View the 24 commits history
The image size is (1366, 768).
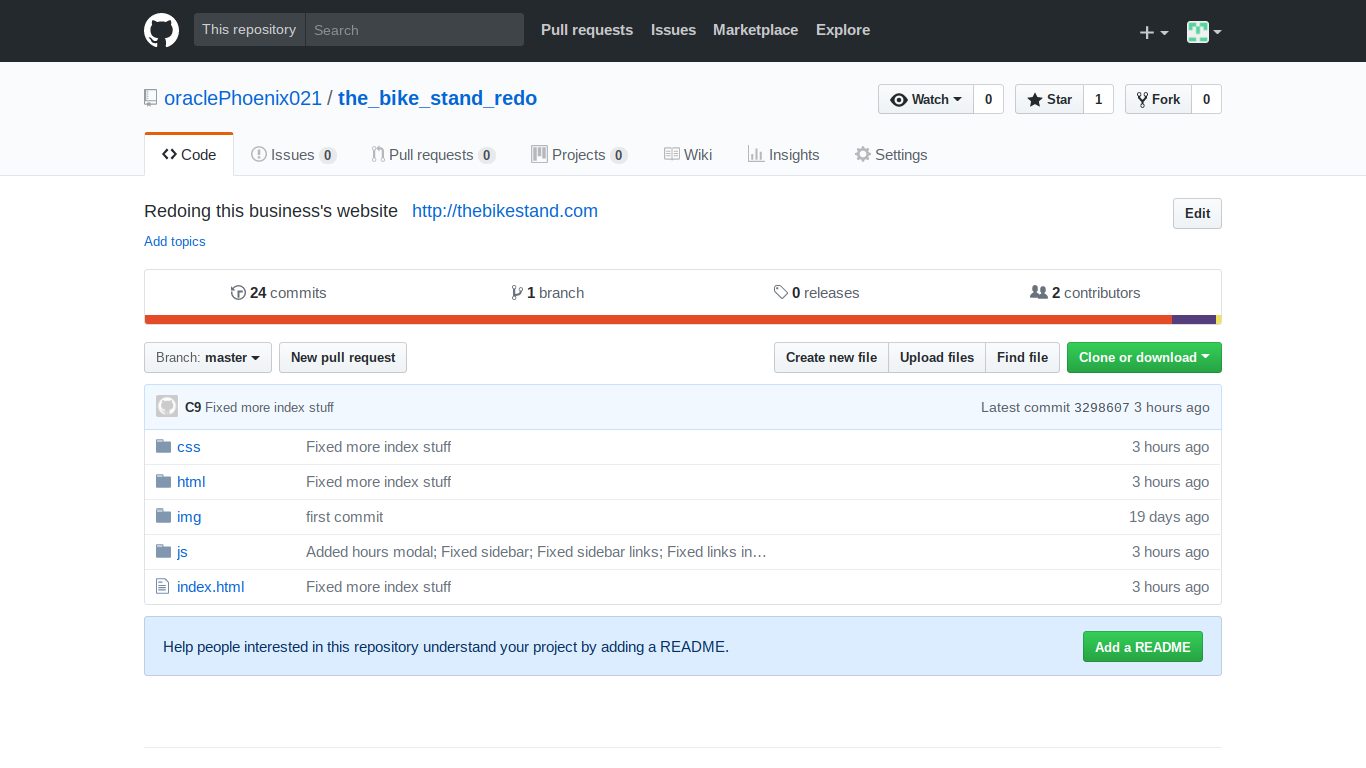[278, 293]
